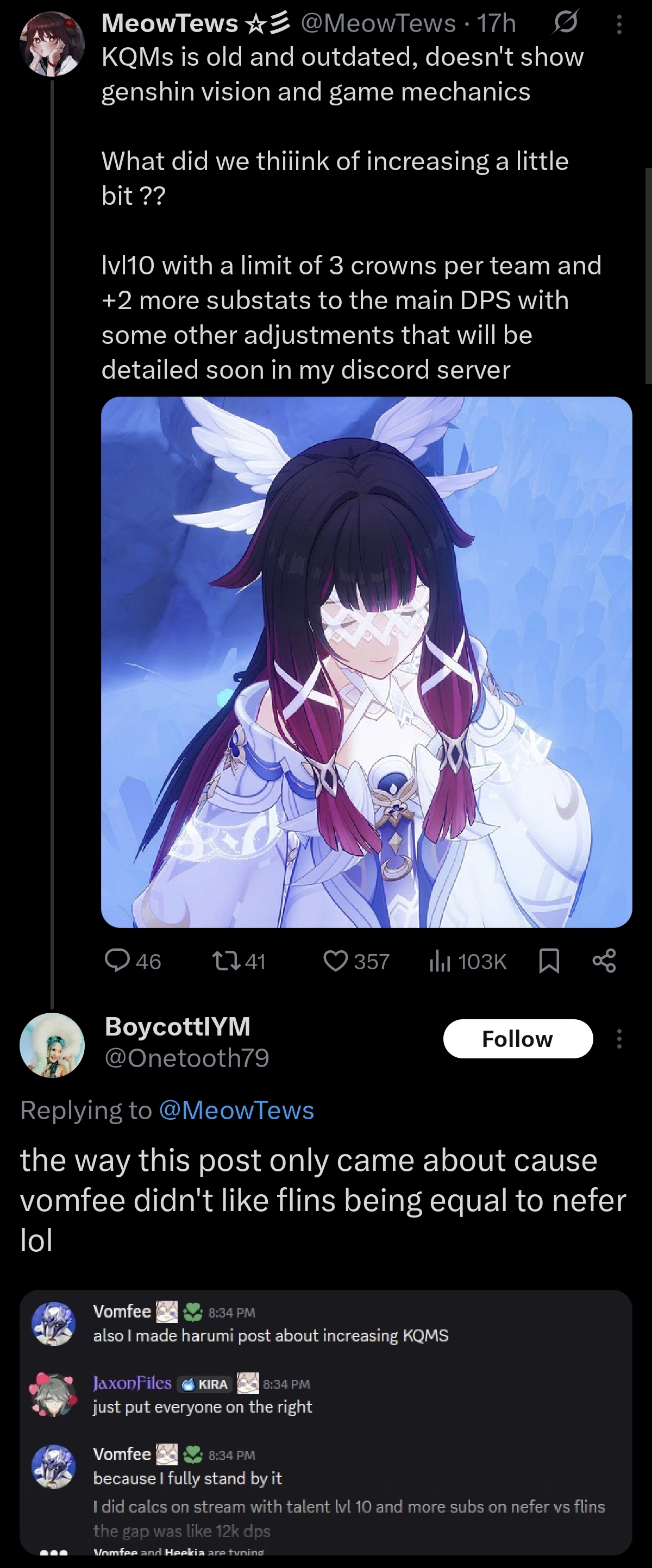Open @Onetooth79 handle
This screenshot has height=1568, width=652.
pyautogui.click(x=187, y=1058)
